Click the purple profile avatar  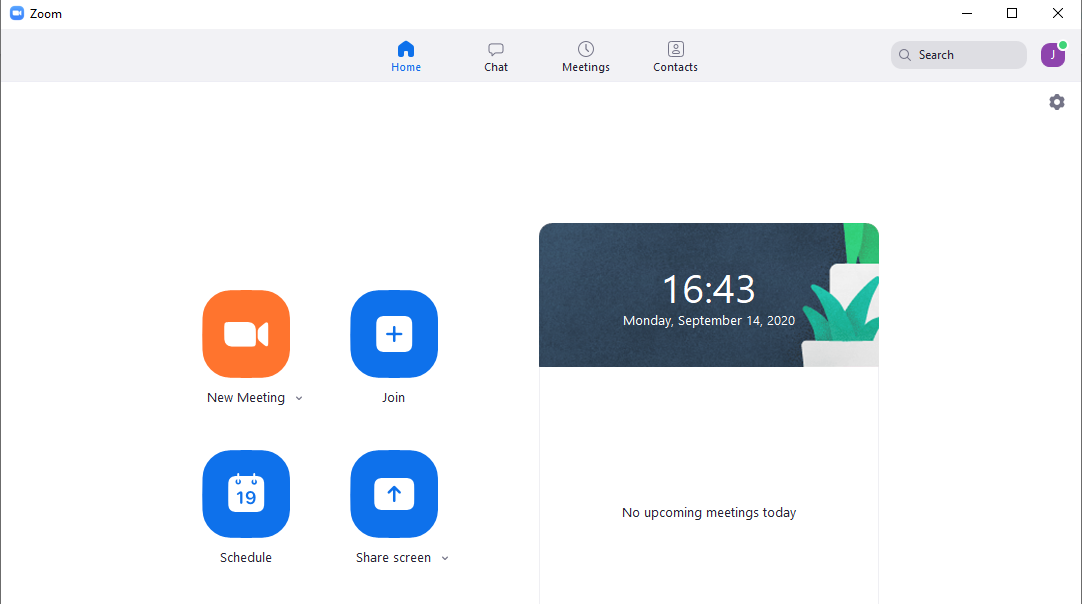click(x=1053, y=55)
